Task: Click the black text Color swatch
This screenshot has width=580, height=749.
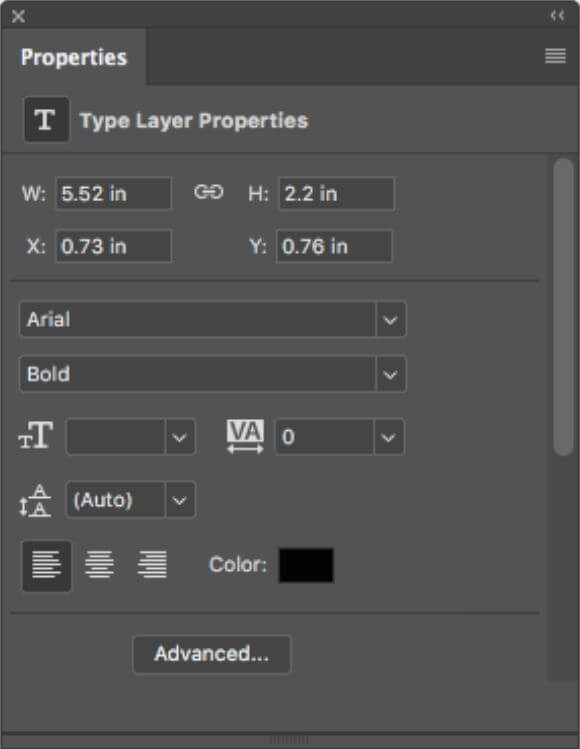Action: coord(306,565)
